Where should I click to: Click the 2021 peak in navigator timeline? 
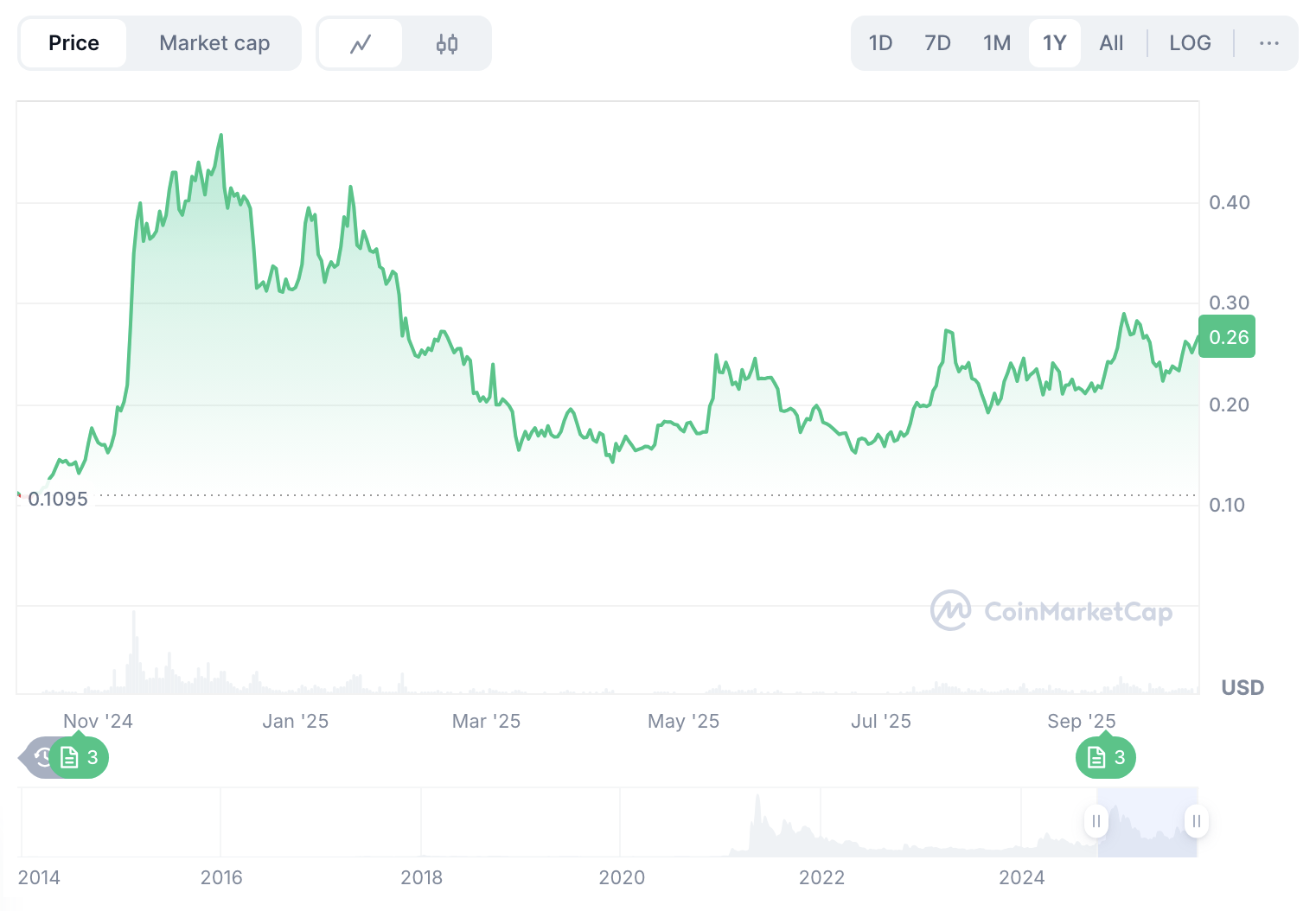(x=758, y=808)
